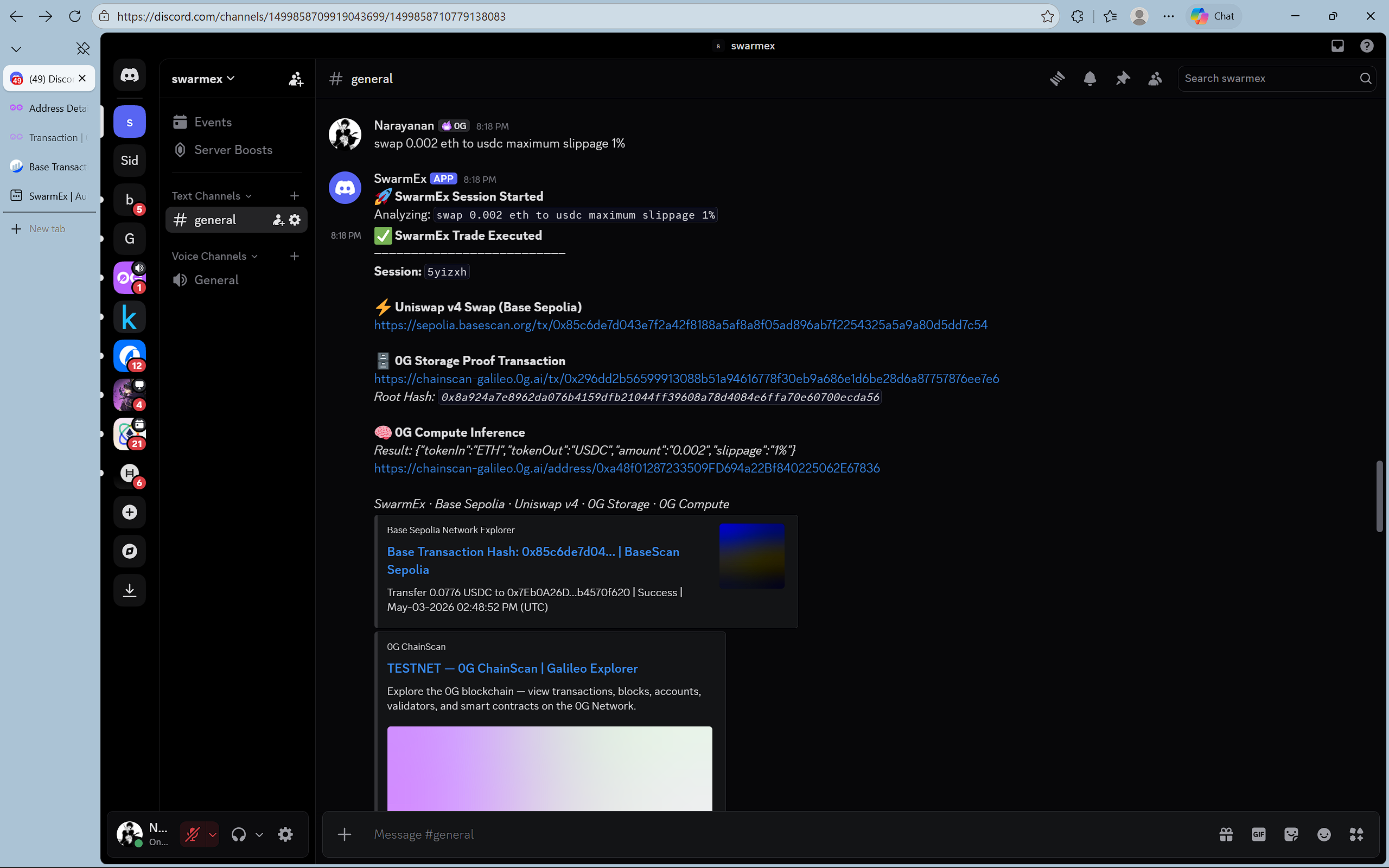This screenshot has width=1389, height=868.
Task: Open Server Boosts in the sidebar
Action: click(x=237, y=150)
